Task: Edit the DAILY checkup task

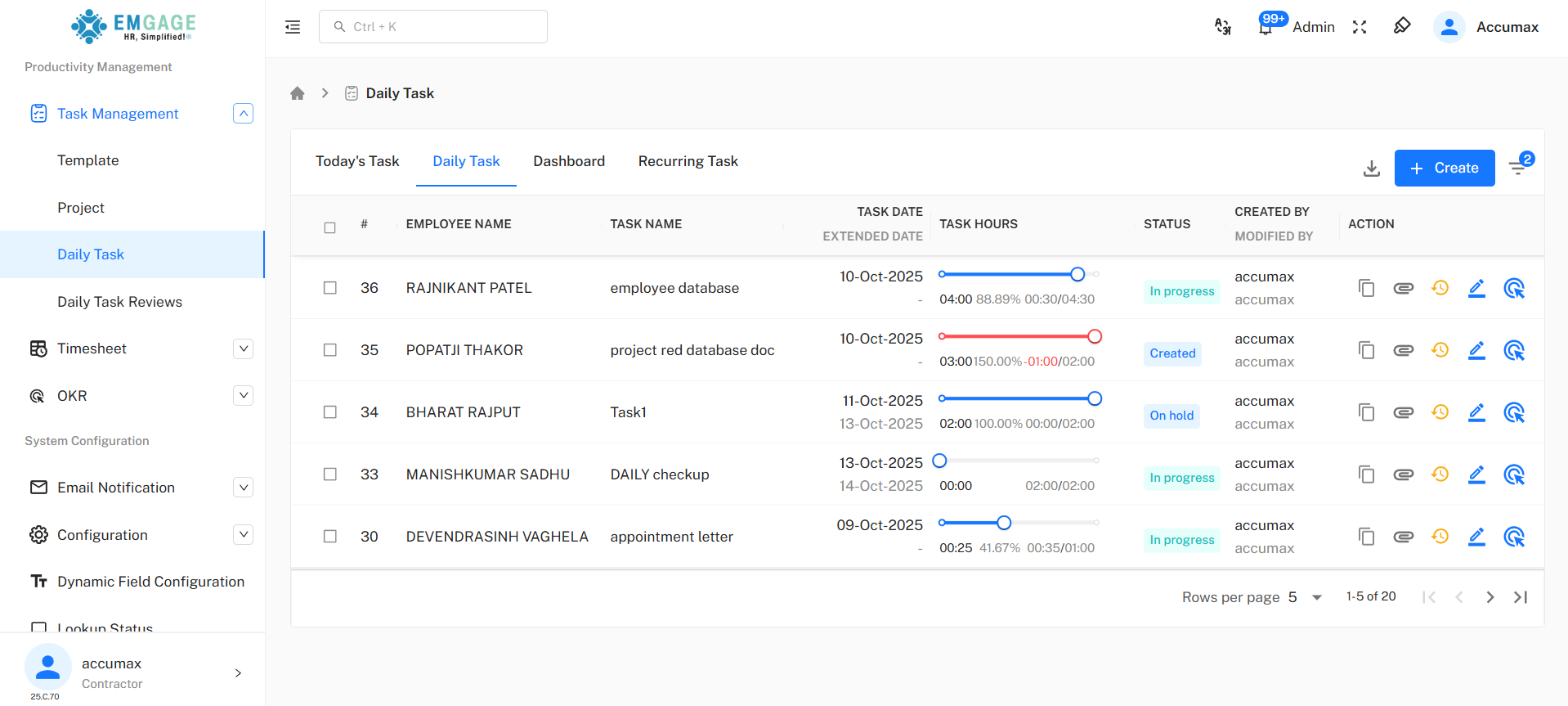Action: click(x=1476, y=474)
